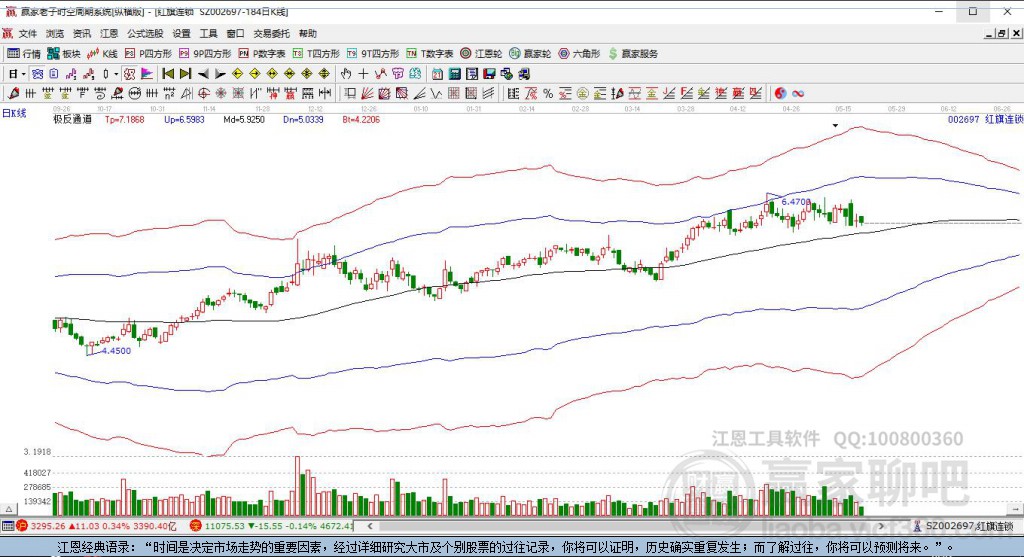Open the 帮助 menu
1024x557 pixels.
[308, 34]
